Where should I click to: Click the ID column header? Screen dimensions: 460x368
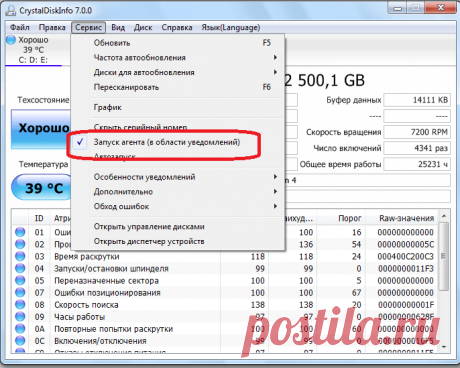pos(39,218)
